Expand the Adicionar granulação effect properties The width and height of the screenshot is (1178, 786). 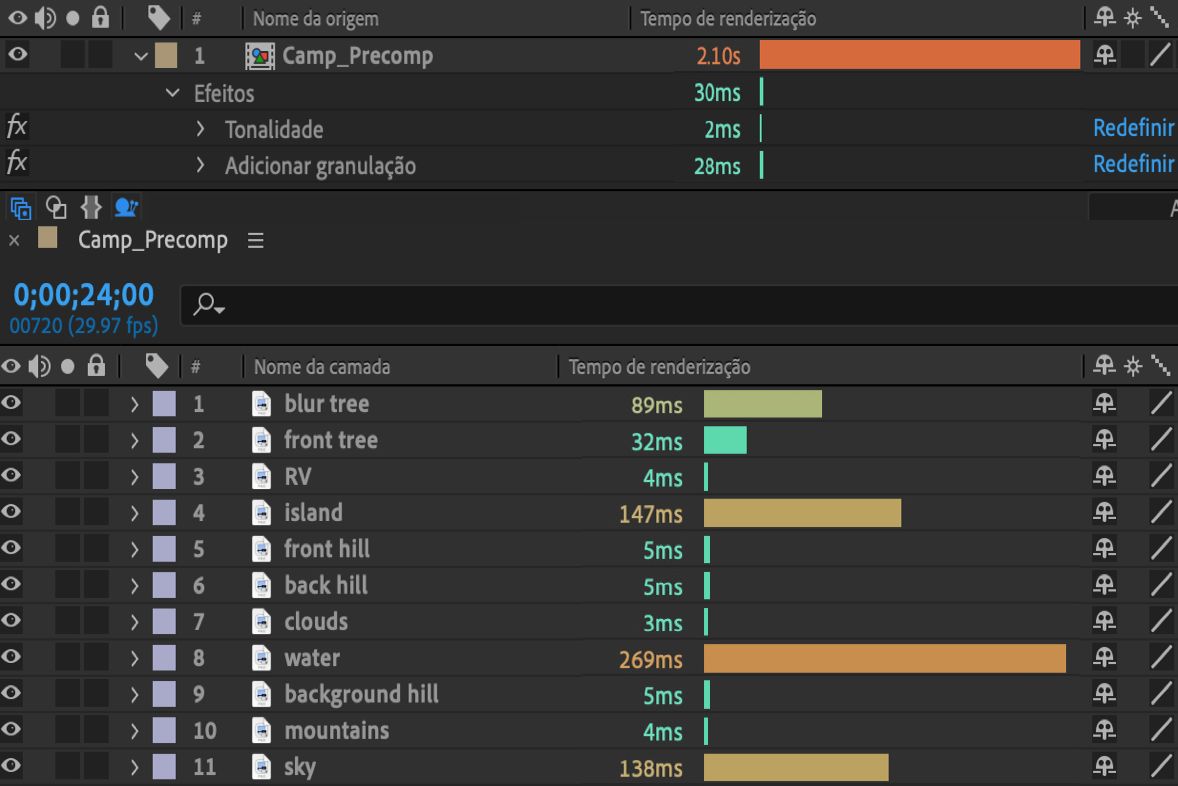[x=200, y=166]
